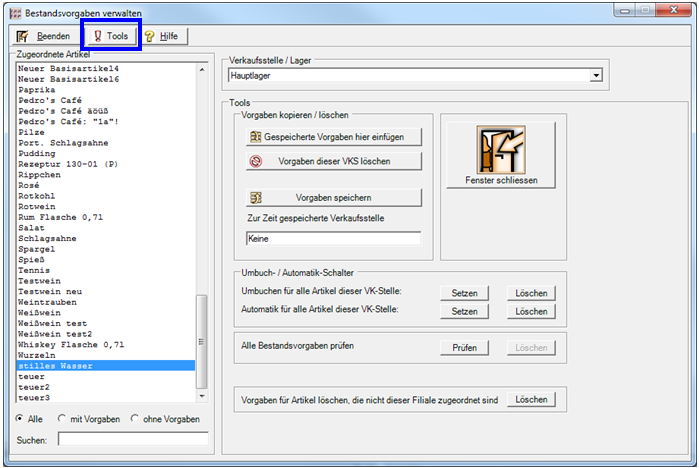Select the highlighted stilles Wasser entry
The height and width of the screenshot is (468, 699).
pos(106,366)
